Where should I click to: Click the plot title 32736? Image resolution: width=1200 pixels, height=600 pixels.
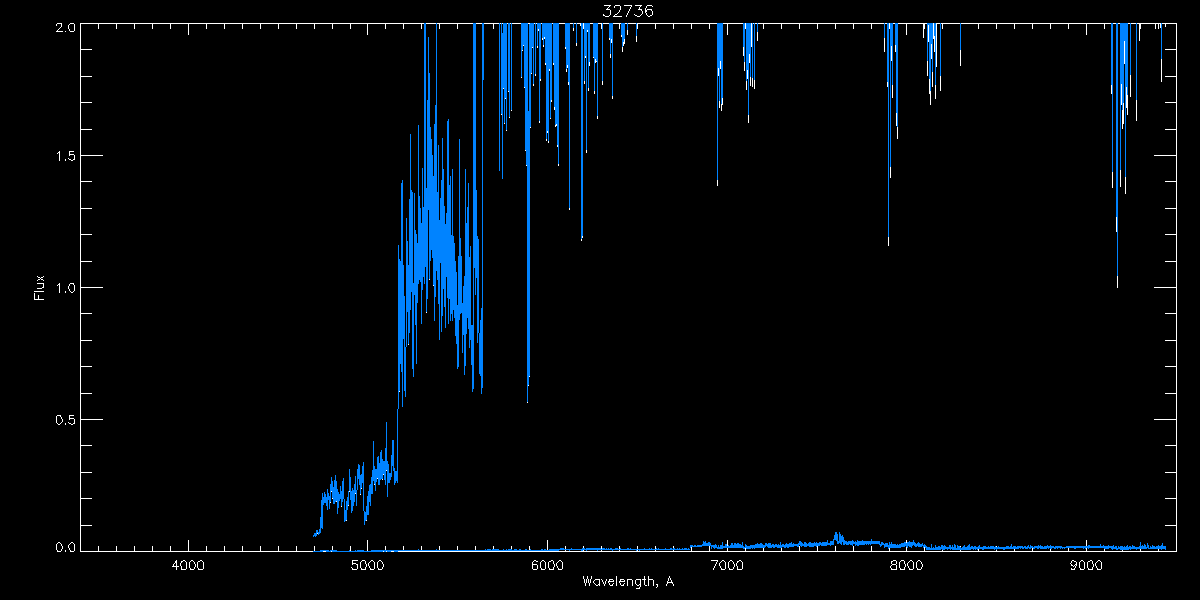(x=628, y=11)
